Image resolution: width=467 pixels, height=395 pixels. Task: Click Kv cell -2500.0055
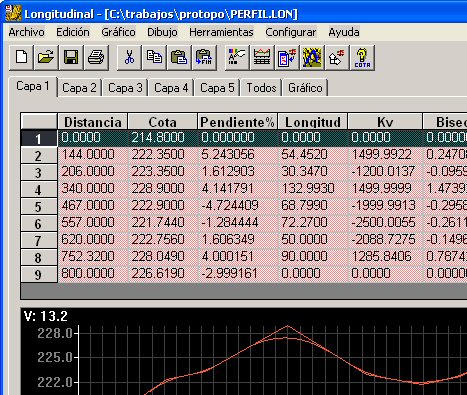[386, 223]
